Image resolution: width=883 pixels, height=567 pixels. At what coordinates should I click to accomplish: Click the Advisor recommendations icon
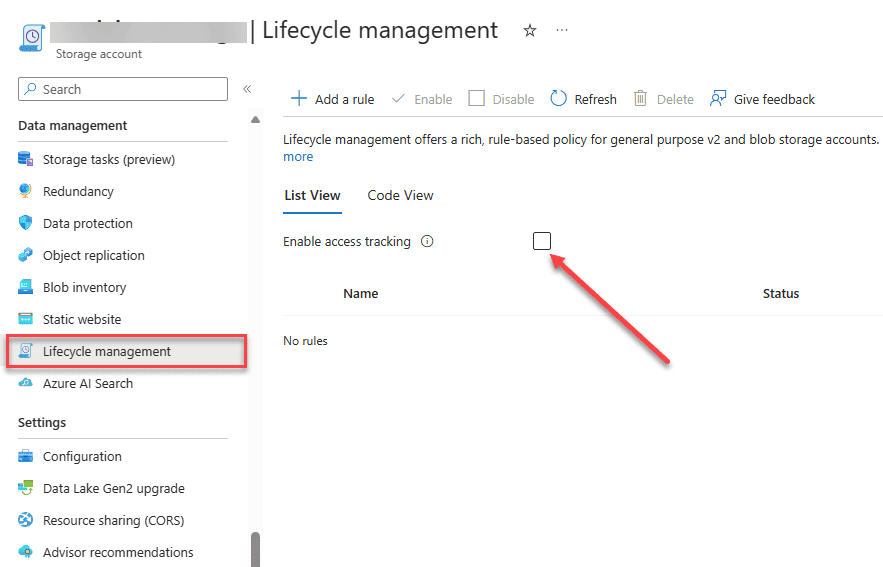coord(25,552)
